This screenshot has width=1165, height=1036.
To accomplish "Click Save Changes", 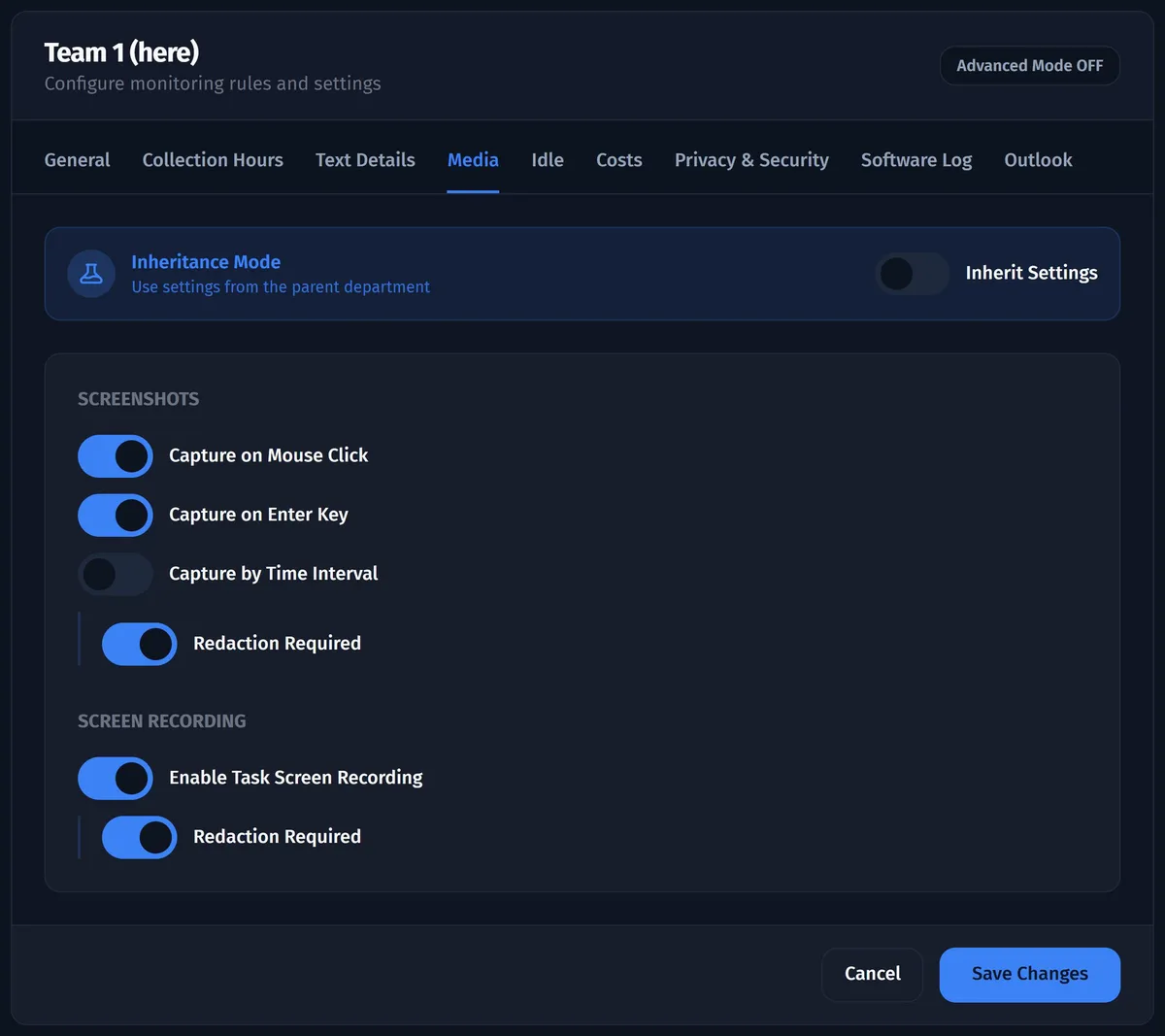I will tap(1029, 974).
